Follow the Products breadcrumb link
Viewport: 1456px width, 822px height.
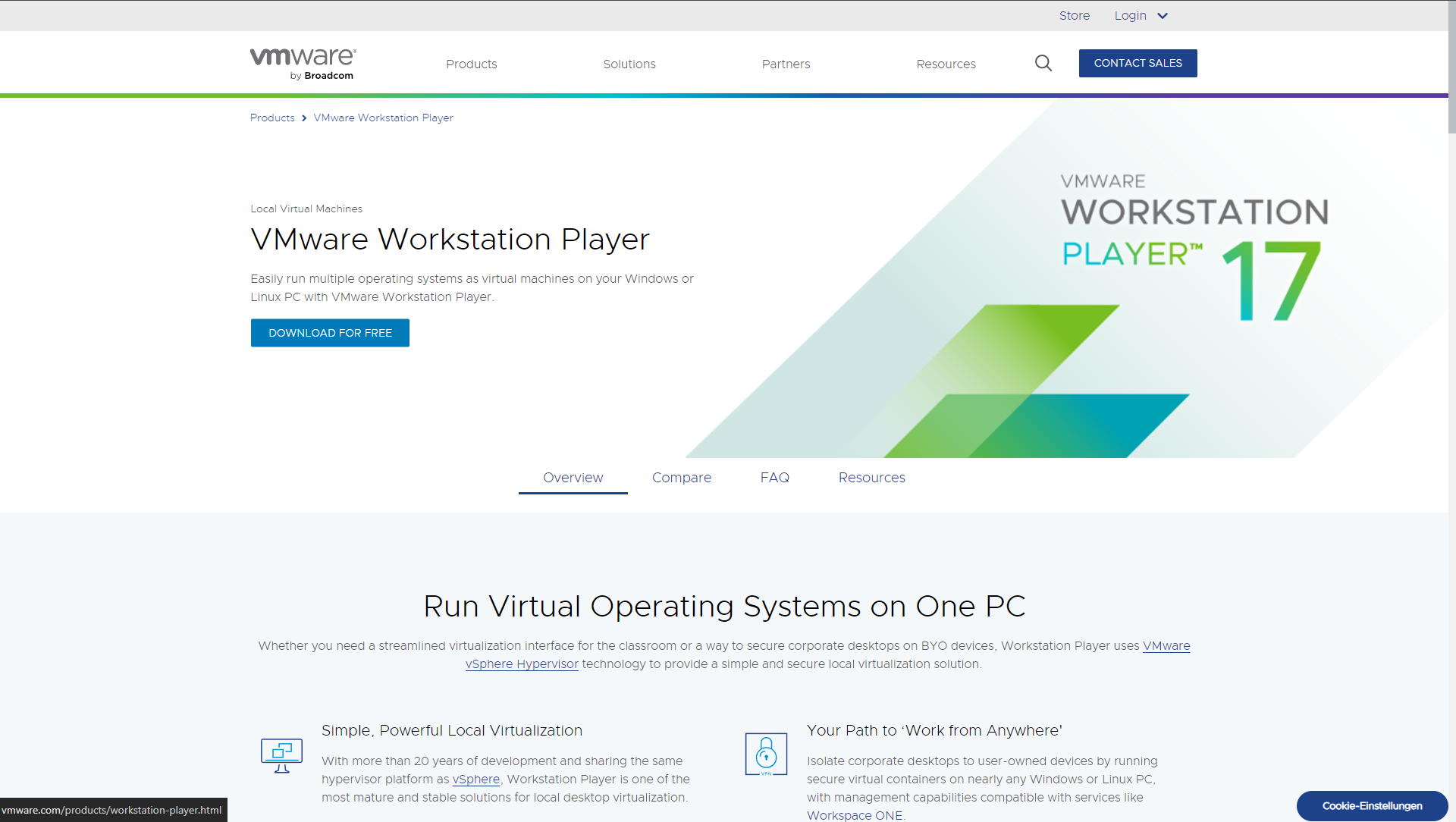[x=272, y=118]
